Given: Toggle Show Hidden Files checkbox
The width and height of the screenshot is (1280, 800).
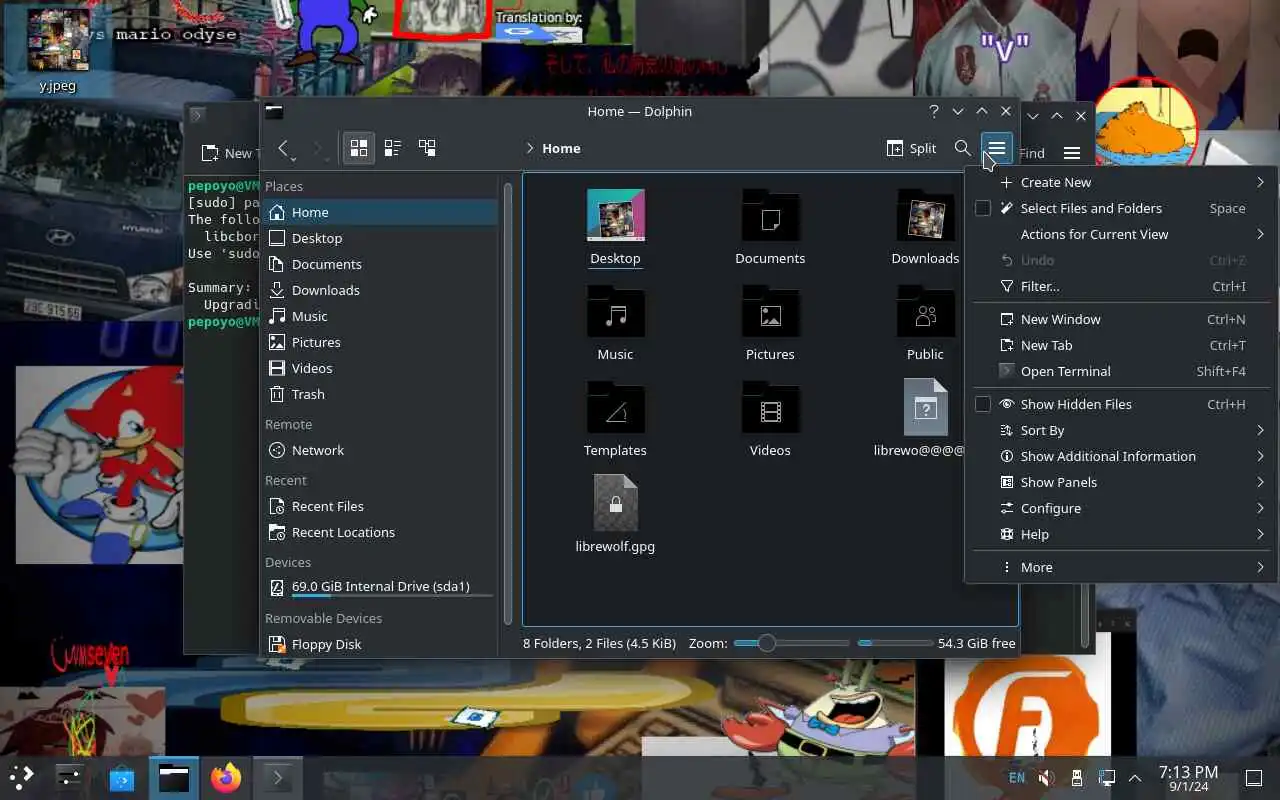Looking at the screenshot, I should (x=983, y=404).
